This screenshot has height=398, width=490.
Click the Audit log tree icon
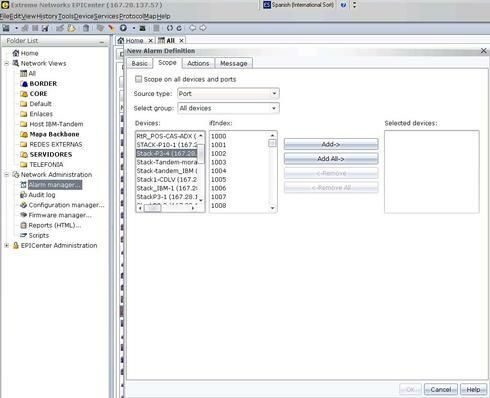(23, 195)
